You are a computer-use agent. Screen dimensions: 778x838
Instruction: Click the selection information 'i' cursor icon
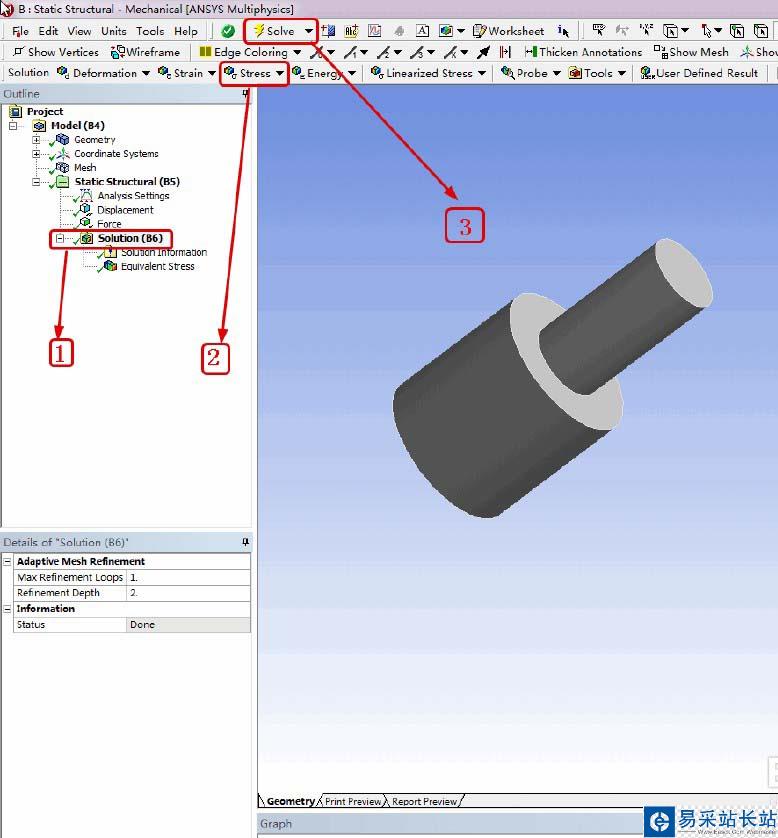(x=563, y=31)
